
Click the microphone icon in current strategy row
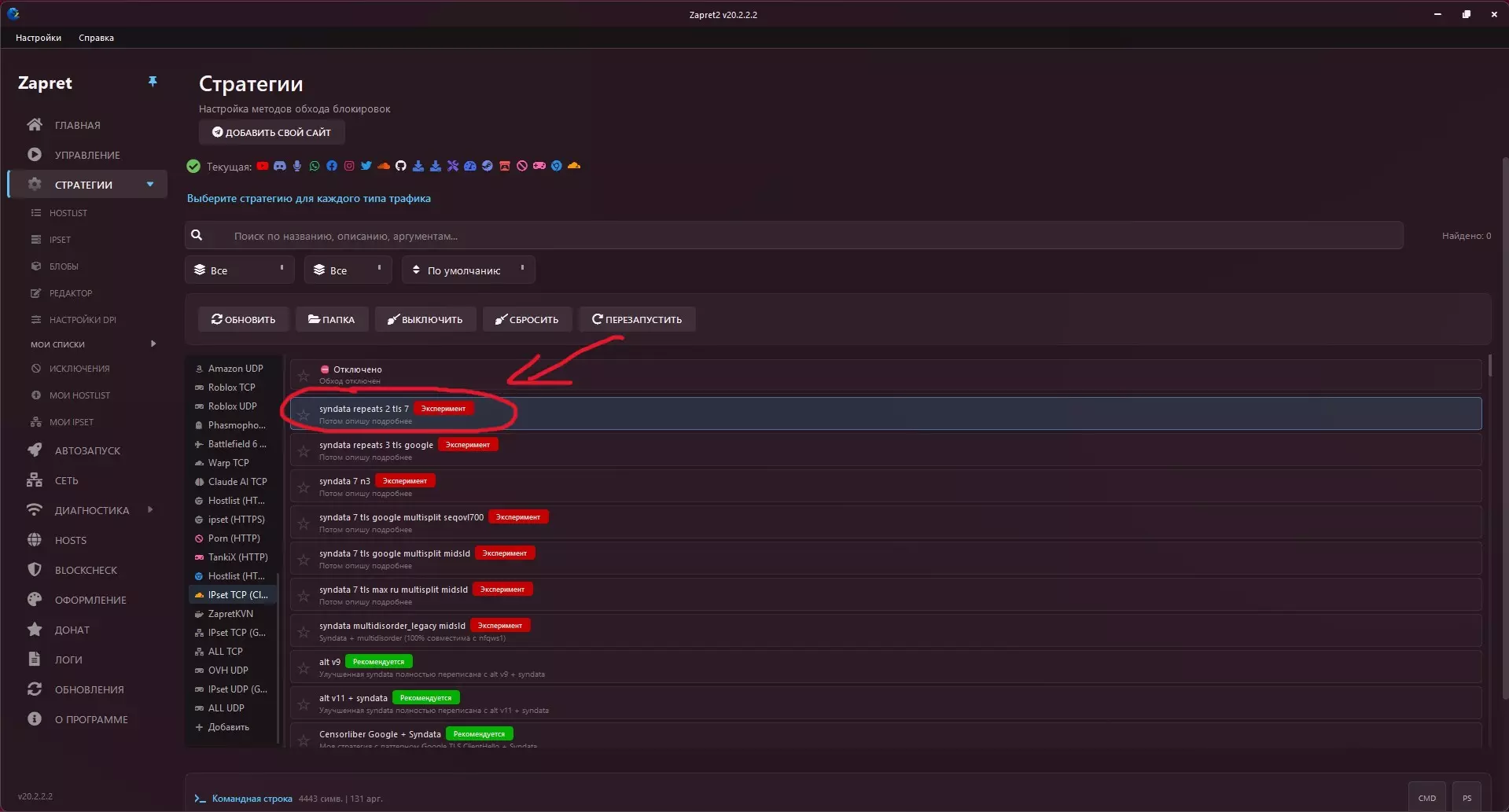point(297,166)
